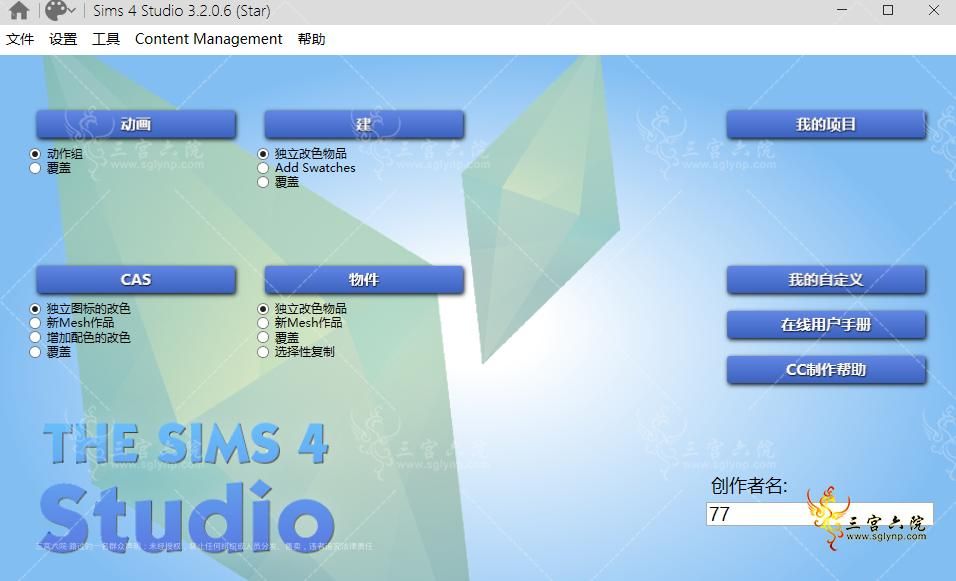Select 覆盖 under 物件
This screenshot has height=581, width=956.
point(263,337)
